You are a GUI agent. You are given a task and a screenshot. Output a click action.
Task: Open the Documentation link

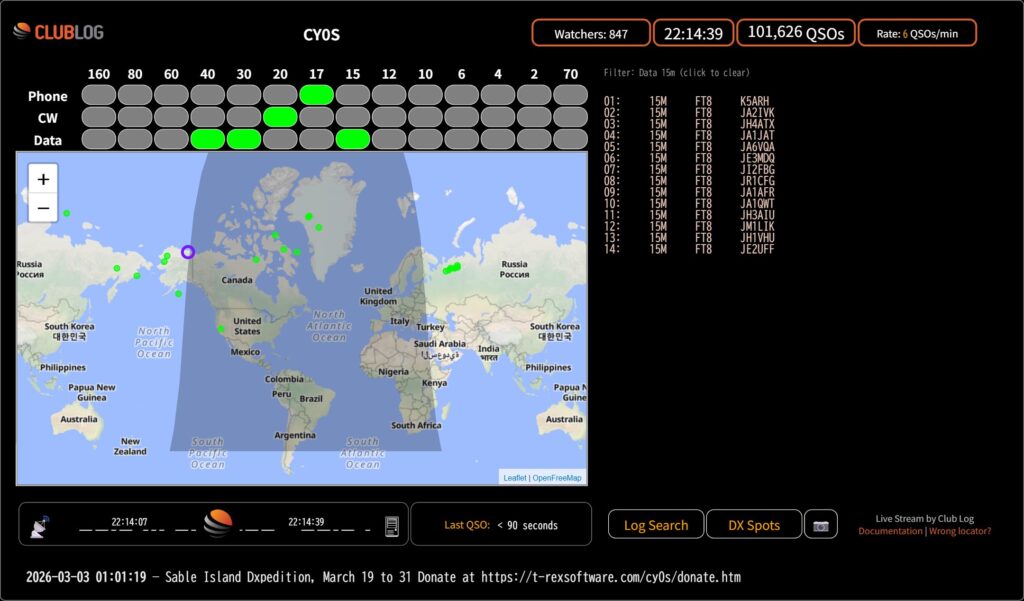890,531
